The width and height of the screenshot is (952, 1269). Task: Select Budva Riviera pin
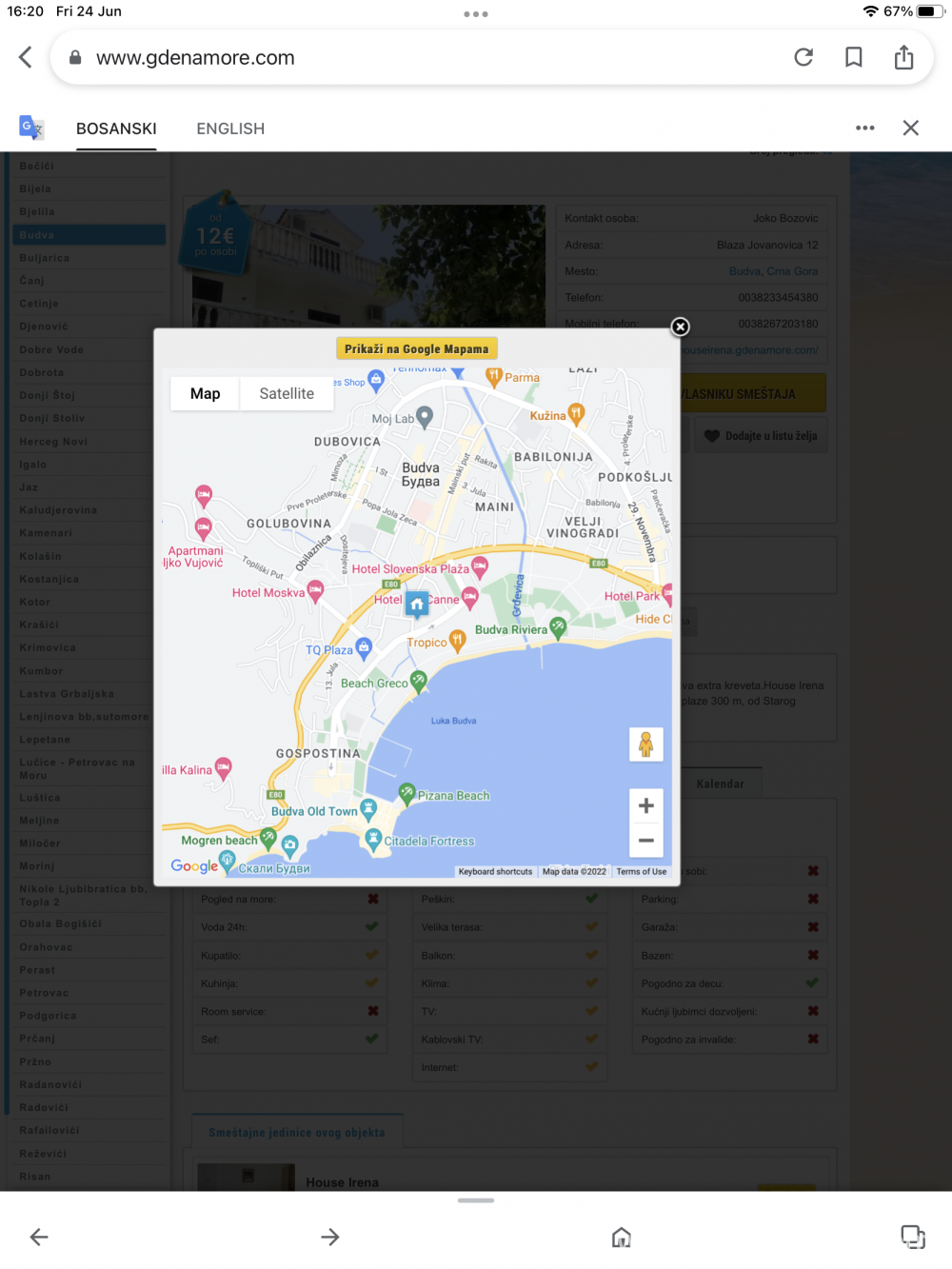pos(558,626)
